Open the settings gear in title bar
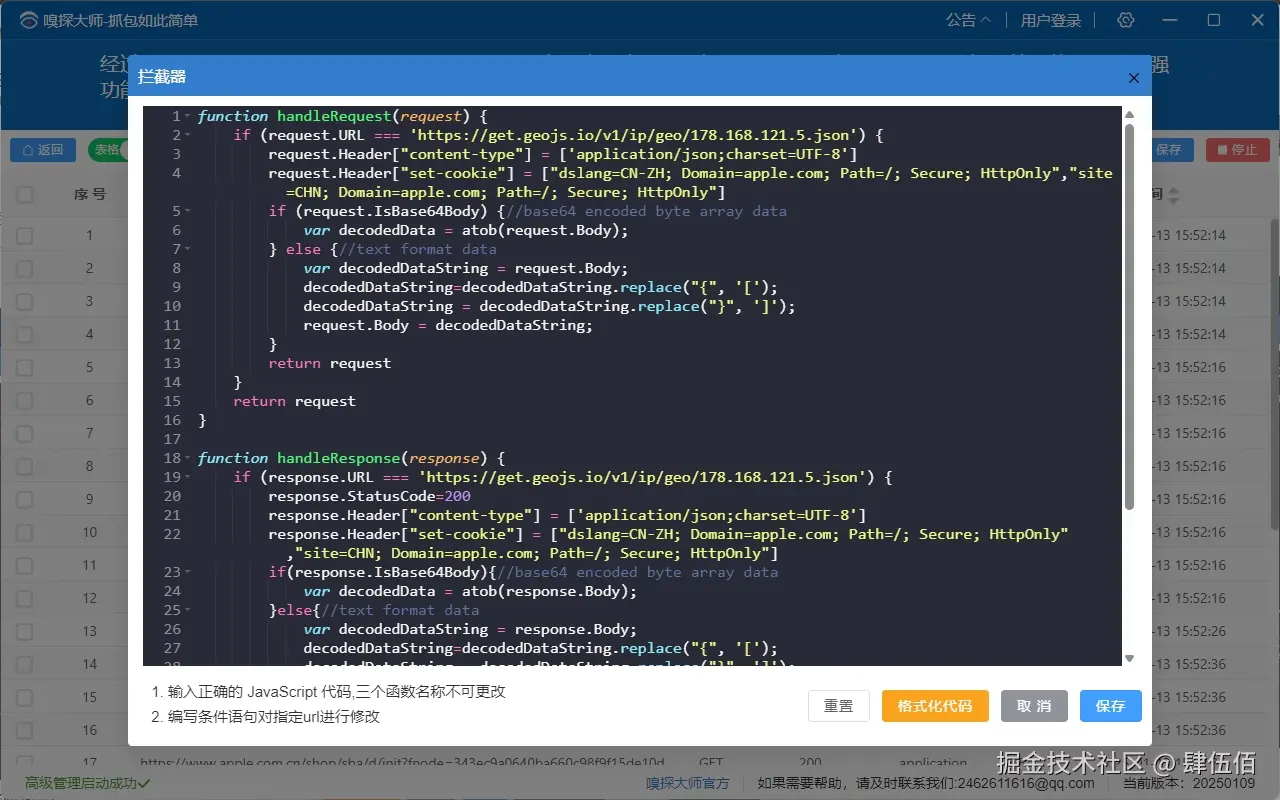This screenshot has width=1280, height=800. 1126,20
